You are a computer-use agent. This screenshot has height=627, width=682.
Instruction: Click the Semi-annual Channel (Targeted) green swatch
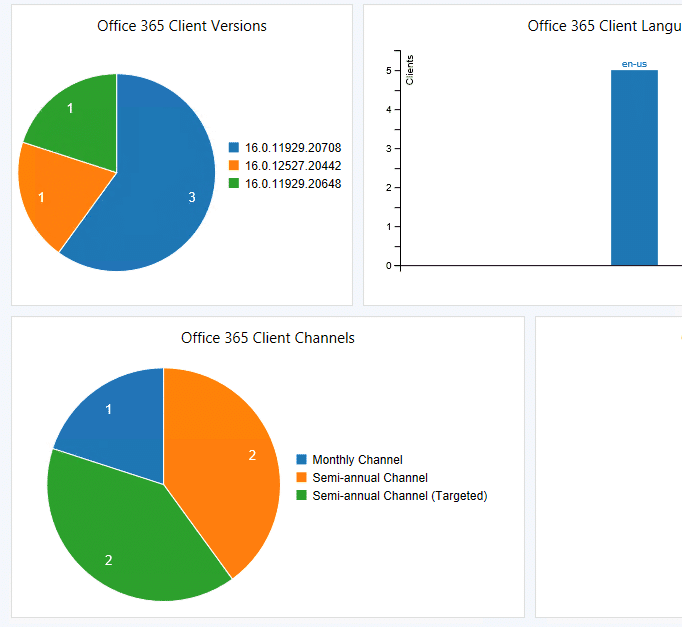pos(302,496)
